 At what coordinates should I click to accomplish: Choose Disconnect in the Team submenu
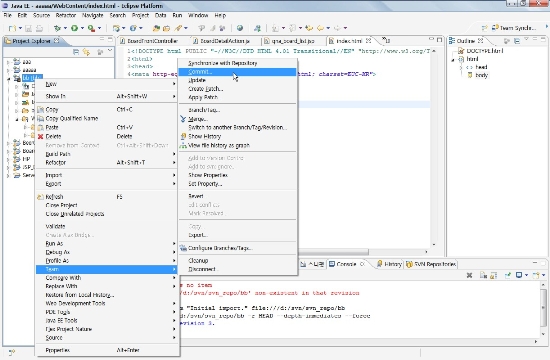tap(237, 269)
